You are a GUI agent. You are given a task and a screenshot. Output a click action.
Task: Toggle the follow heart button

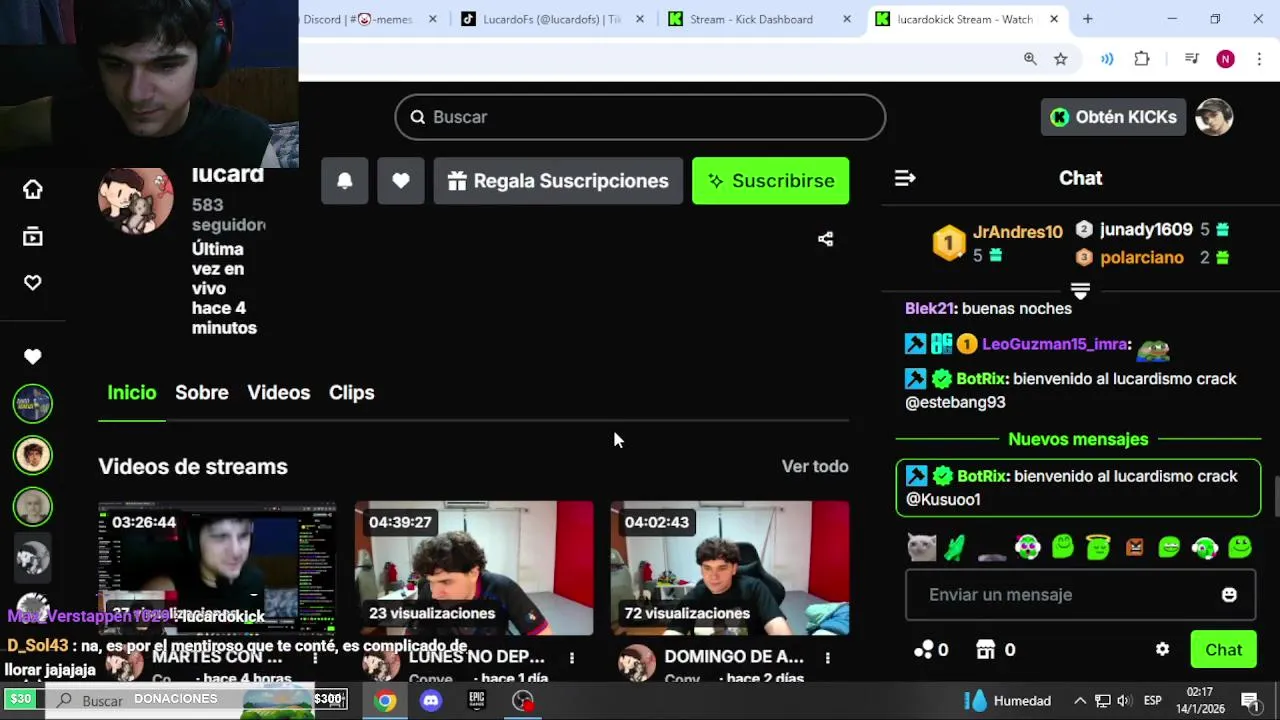pos(401,181)
